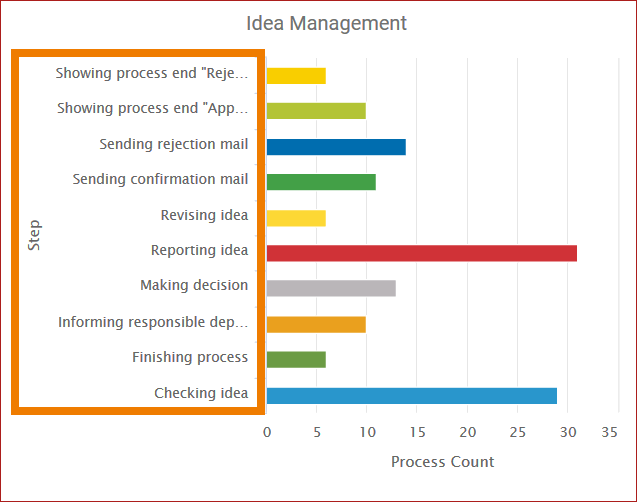This screenshot has height=502, width=637.
Task: Click the "Making decision" step label
Action: pos(194,285)
